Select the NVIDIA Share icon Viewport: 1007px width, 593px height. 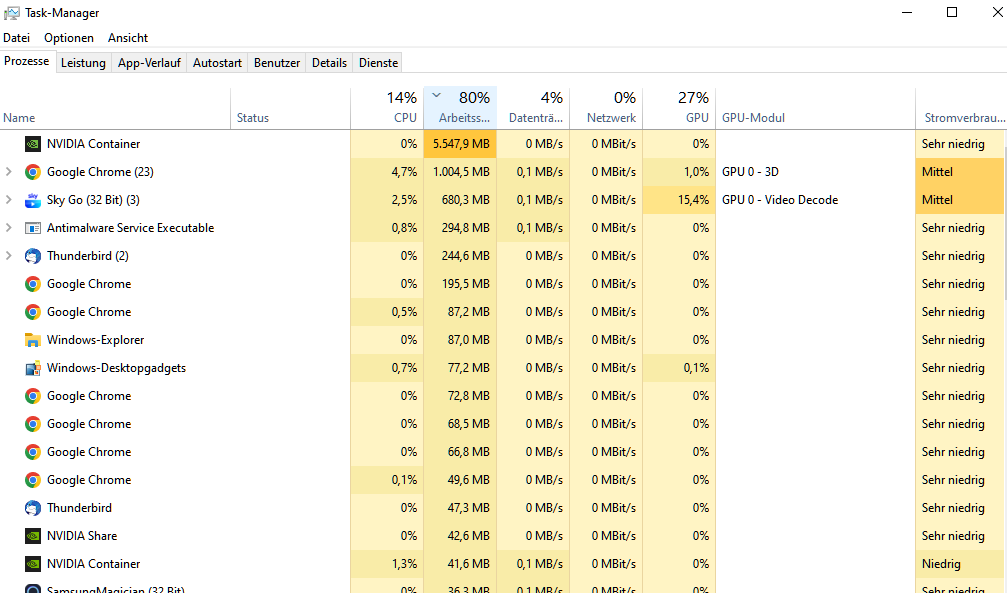click(x=33, y=536)
